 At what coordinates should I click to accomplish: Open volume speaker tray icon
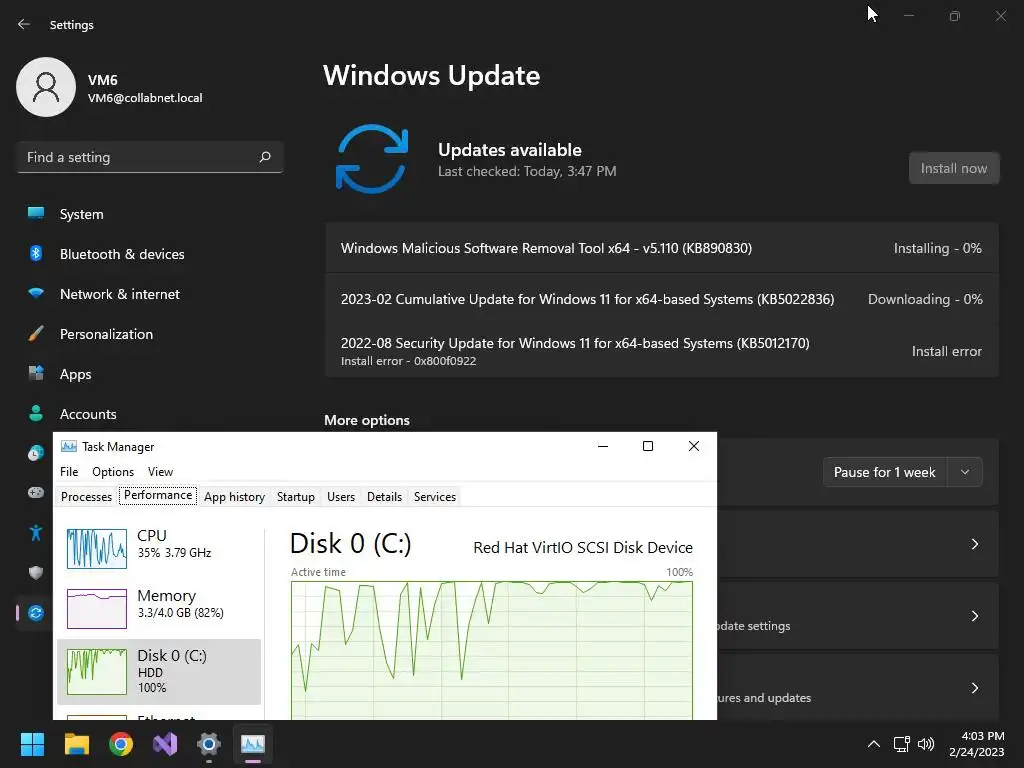click(x=926, y=744)
